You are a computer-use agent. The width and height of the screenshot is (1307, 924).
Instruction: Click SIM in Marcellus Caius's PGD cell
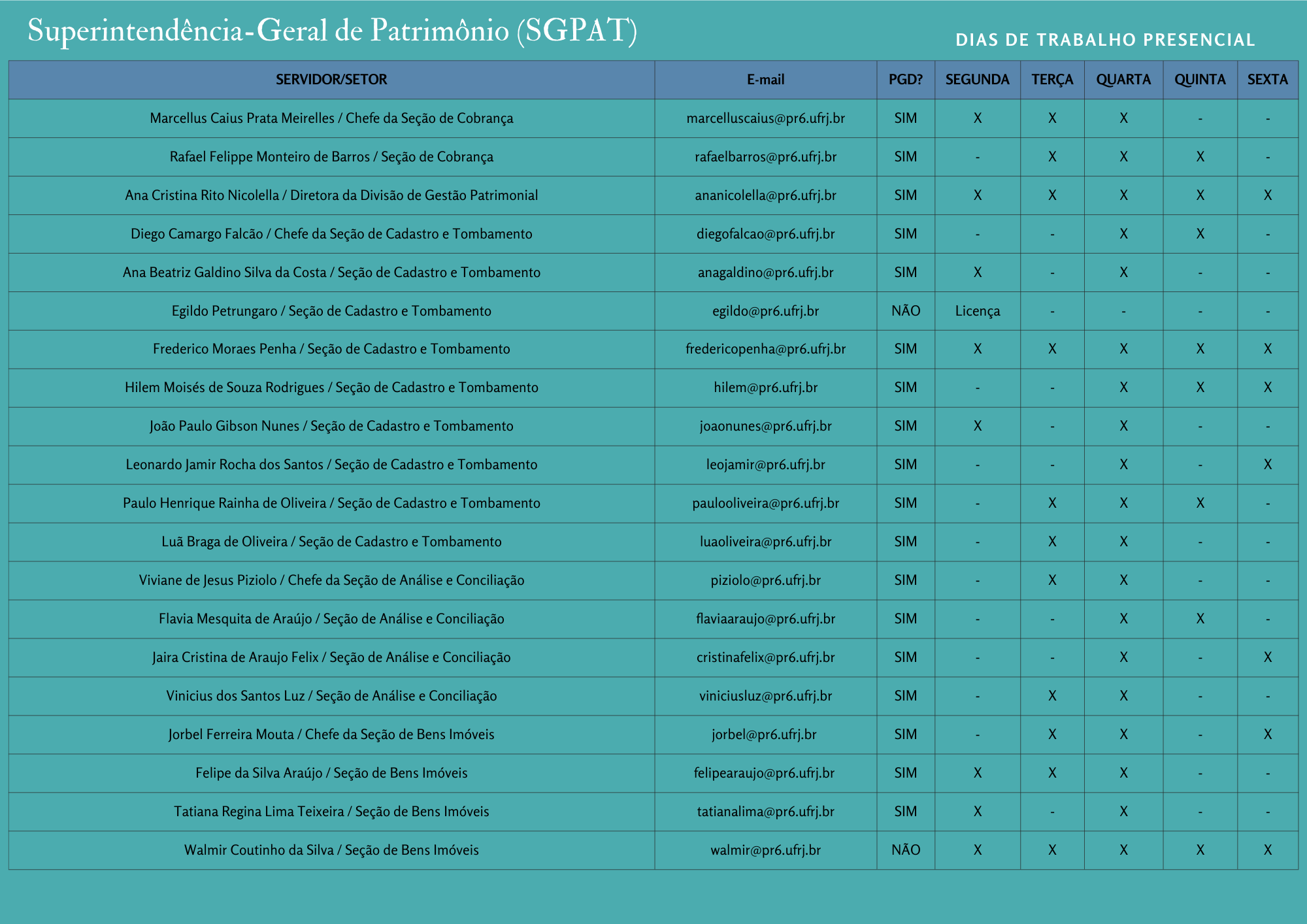pos(906,119)
